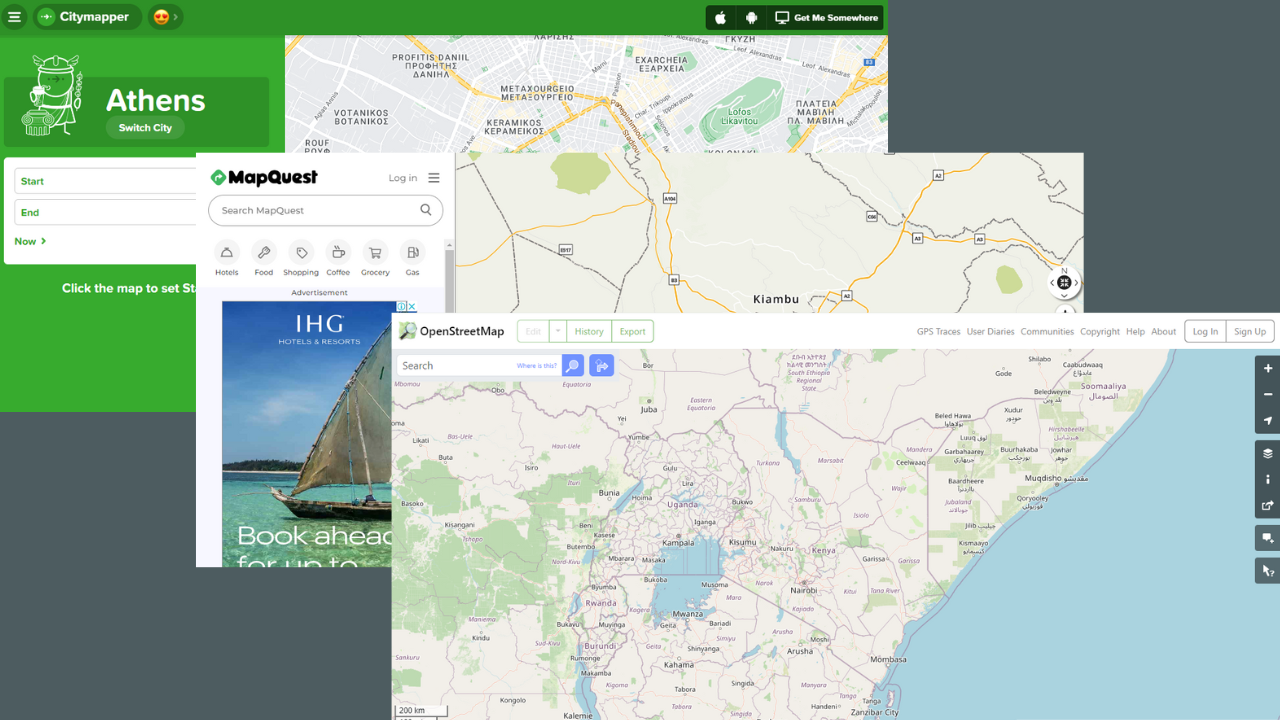Click the IHG Hotels advertisement image

[306, 434]
